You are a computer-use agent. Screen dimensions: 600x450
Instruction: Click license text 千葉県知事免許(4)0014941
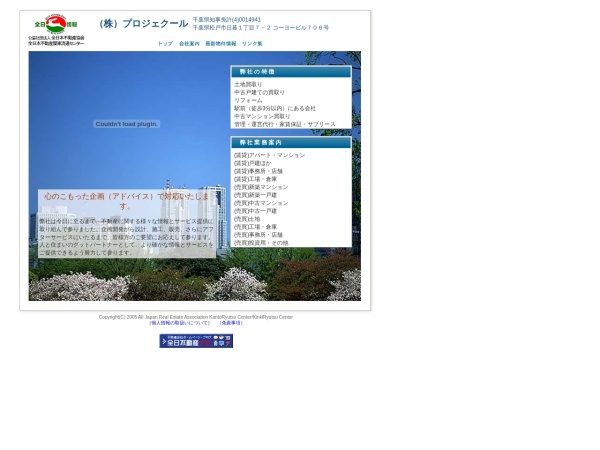click(x=227, y=20)
